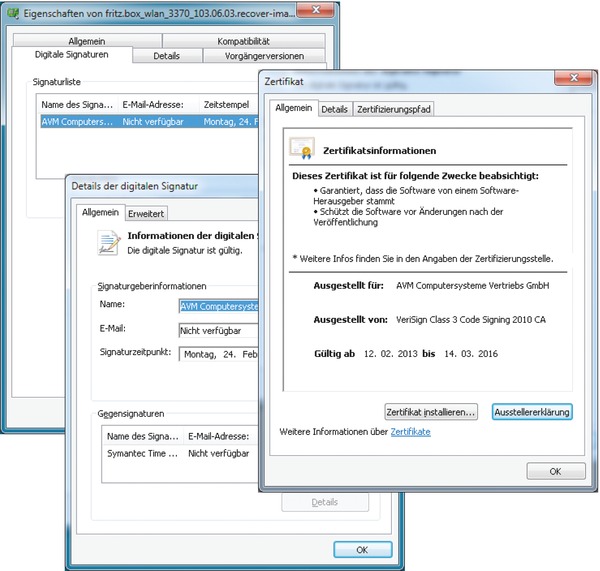Select AVM Computers signature row in Signaturliste

150,122
